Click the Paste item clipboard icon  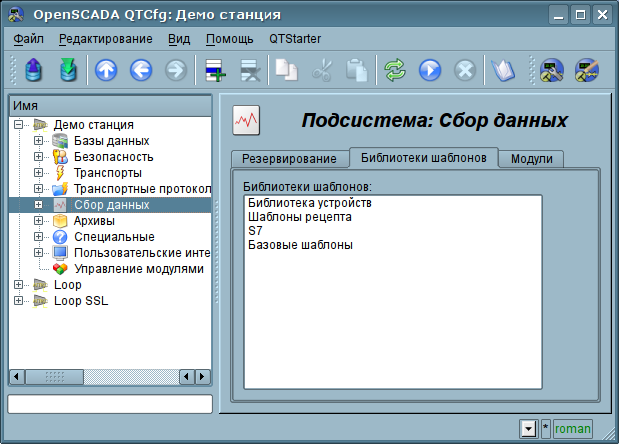(356, 70)
